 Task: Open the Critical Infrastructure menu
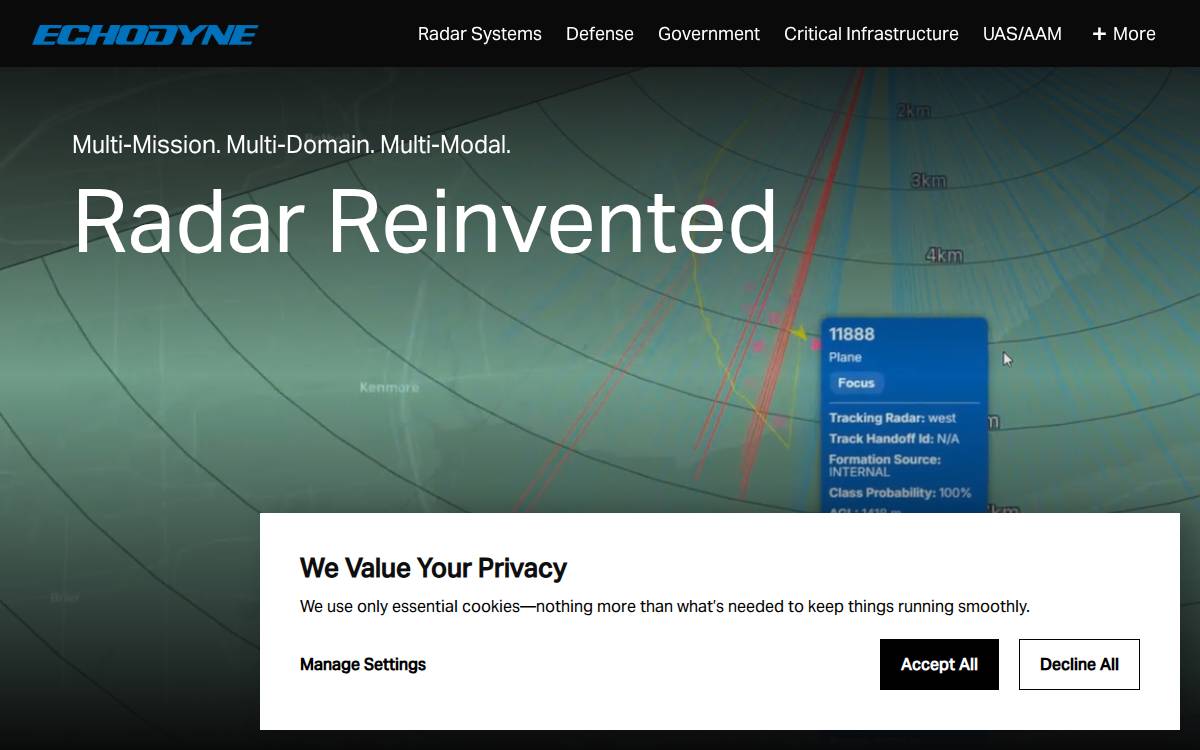pyautogui.click(x=871, y=34)
